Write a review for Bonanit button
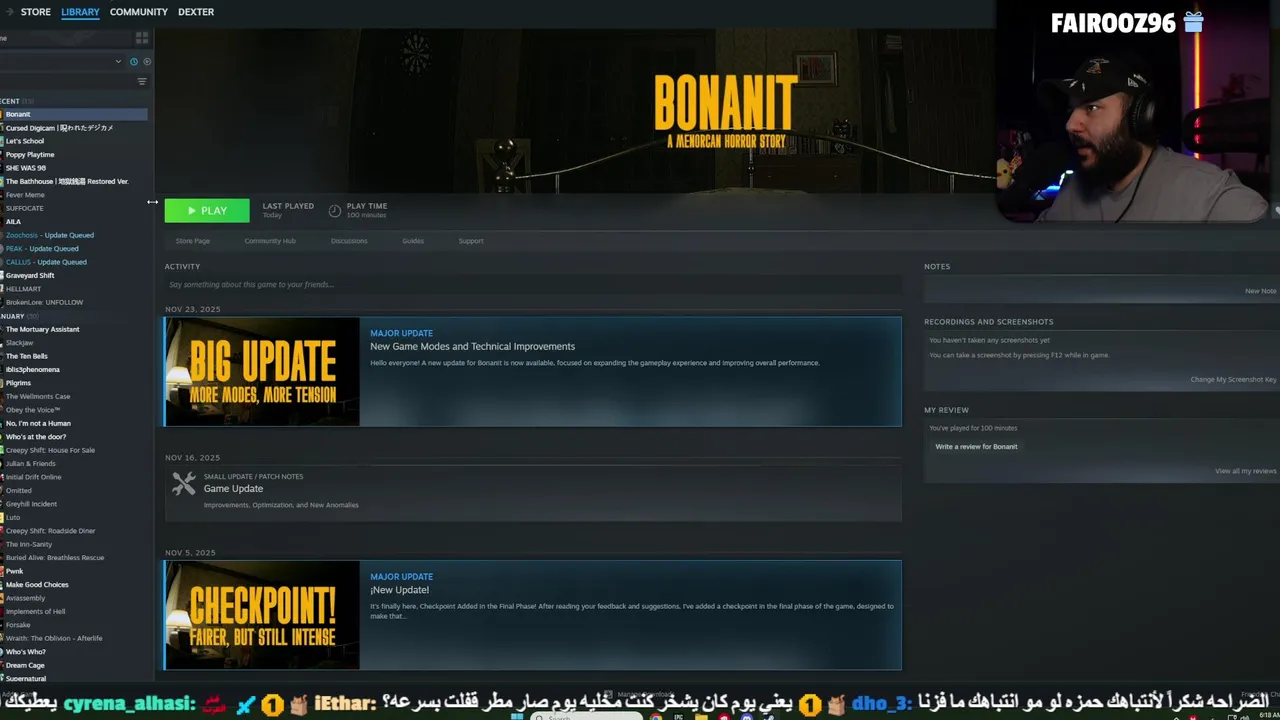The width and height of the screenshot is (1280, 720). pyautogui.click(x=976, y=447)
